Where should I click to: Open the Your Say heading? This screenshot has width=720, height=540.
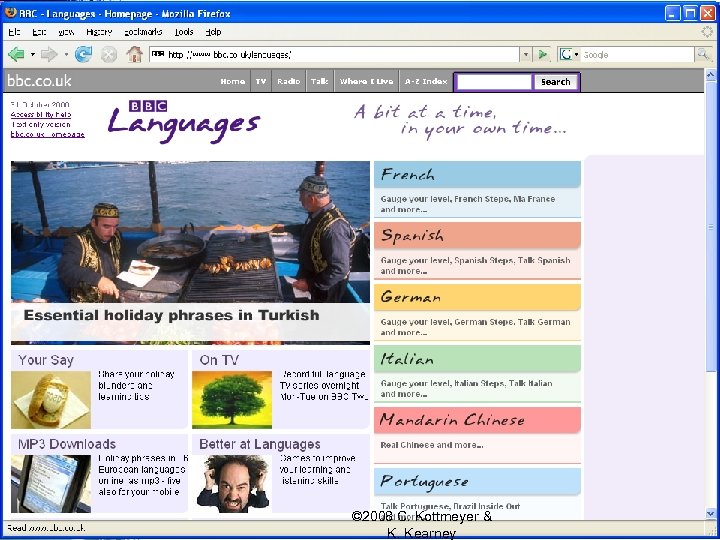click(x=46, y=360)
